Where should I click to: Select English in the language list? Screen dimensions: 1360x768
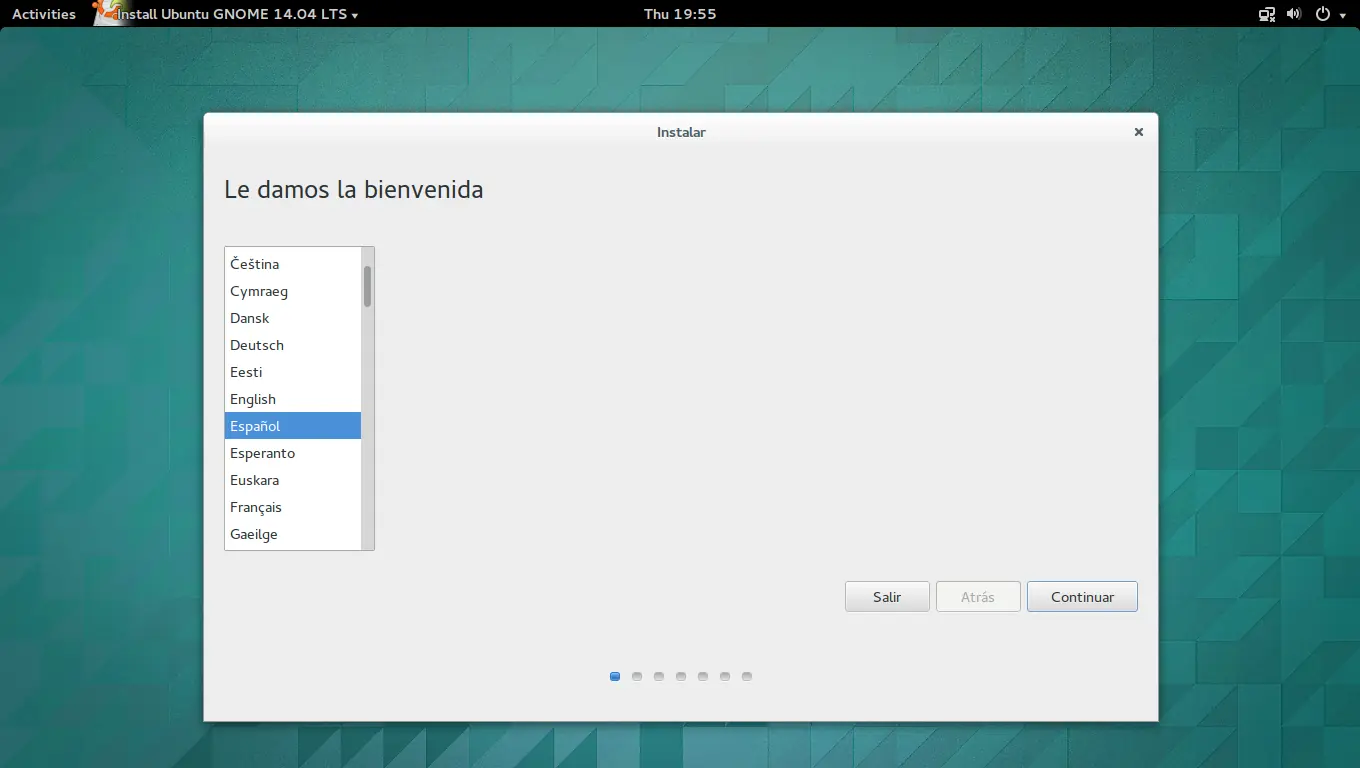(293, 399)
